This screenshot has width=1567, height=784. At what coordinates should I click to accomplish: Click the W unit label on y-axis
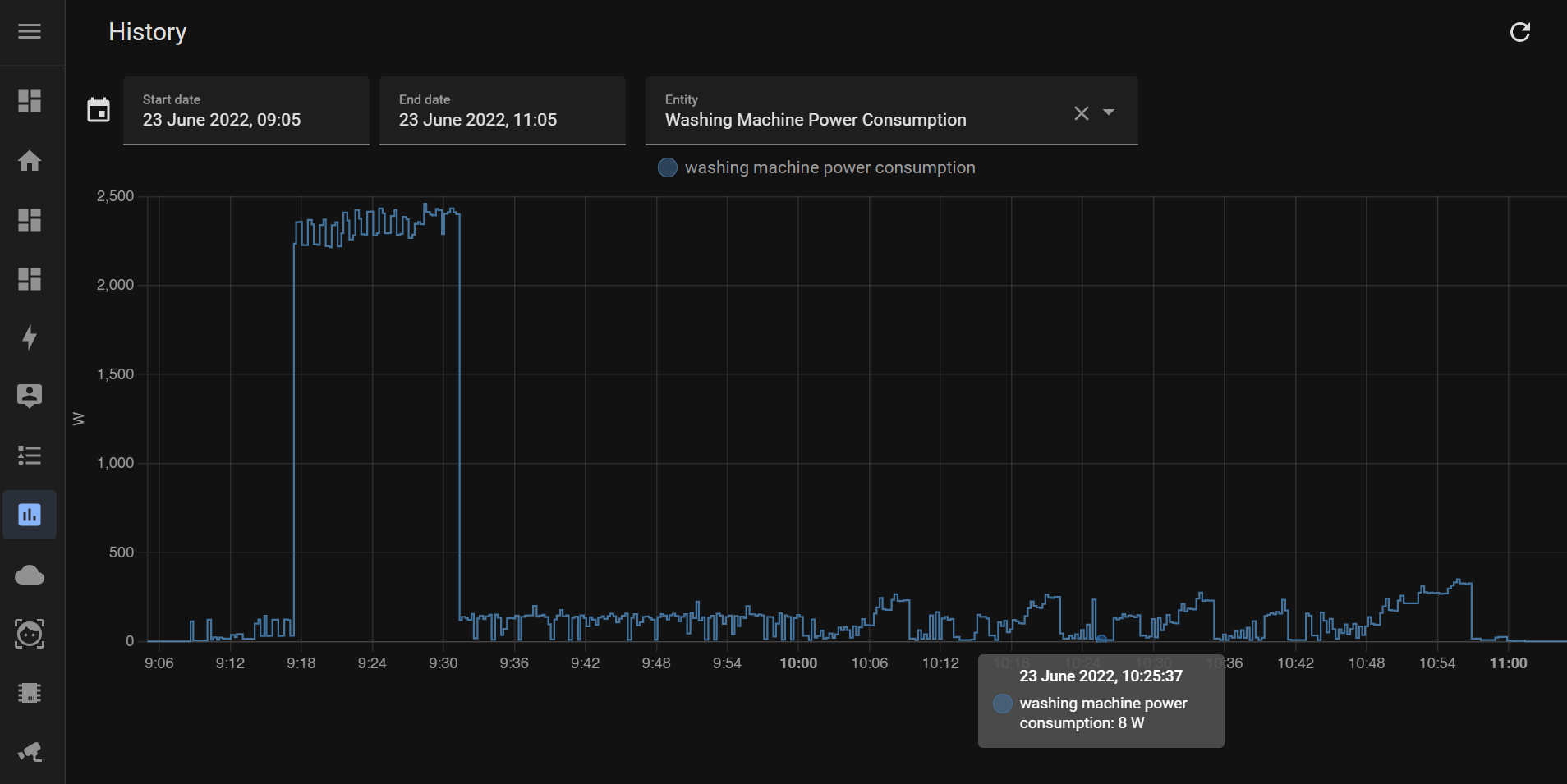79,419
